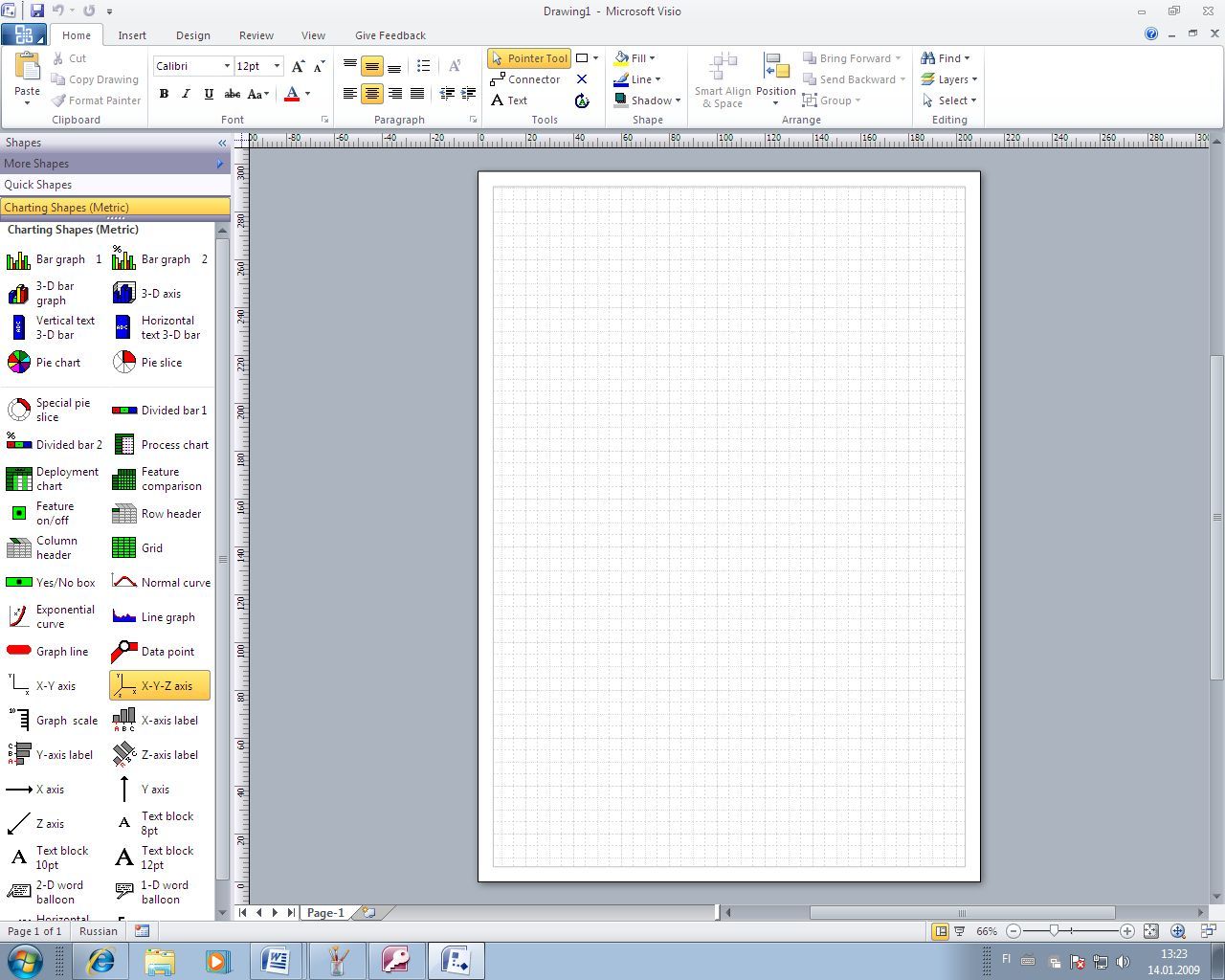Image resolution: width=1225 pixels, height=980 pixels.
Task: Toggle bold formatting
Action: [x=163, y=94]
